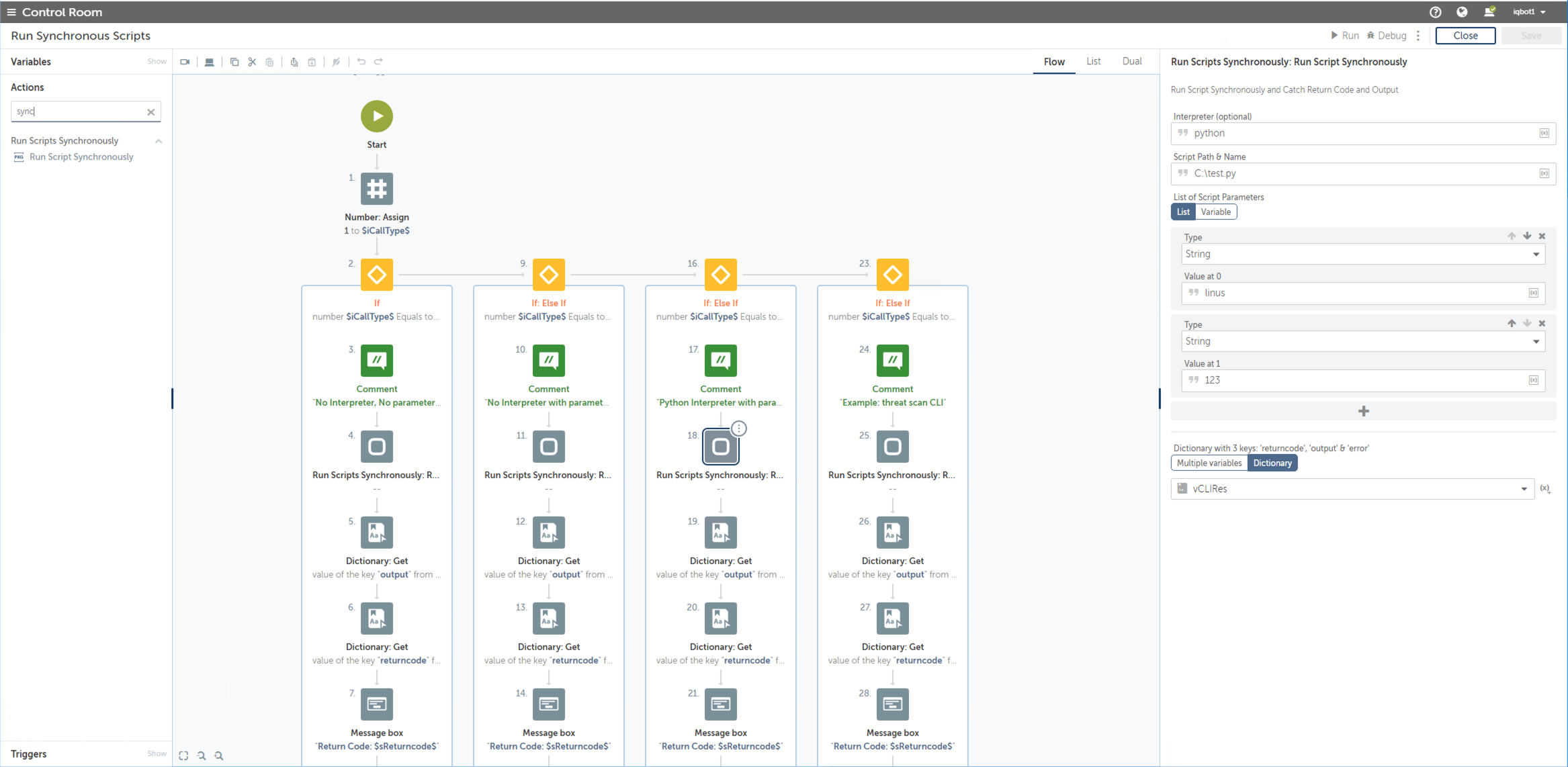
Task: Switch to the List view tab
Action: pyautogui.click(x=1093, y=61)
